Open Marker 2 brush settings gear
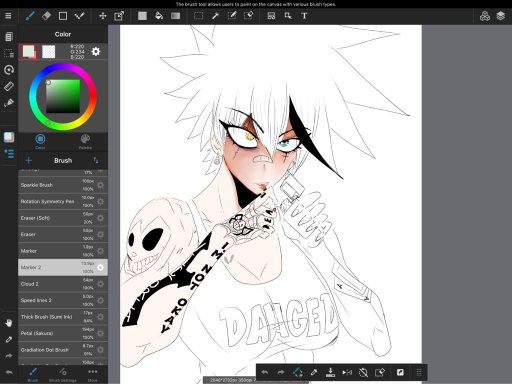Image resolution: width=512 pixels, height=384 pixels. pos(100,267)
